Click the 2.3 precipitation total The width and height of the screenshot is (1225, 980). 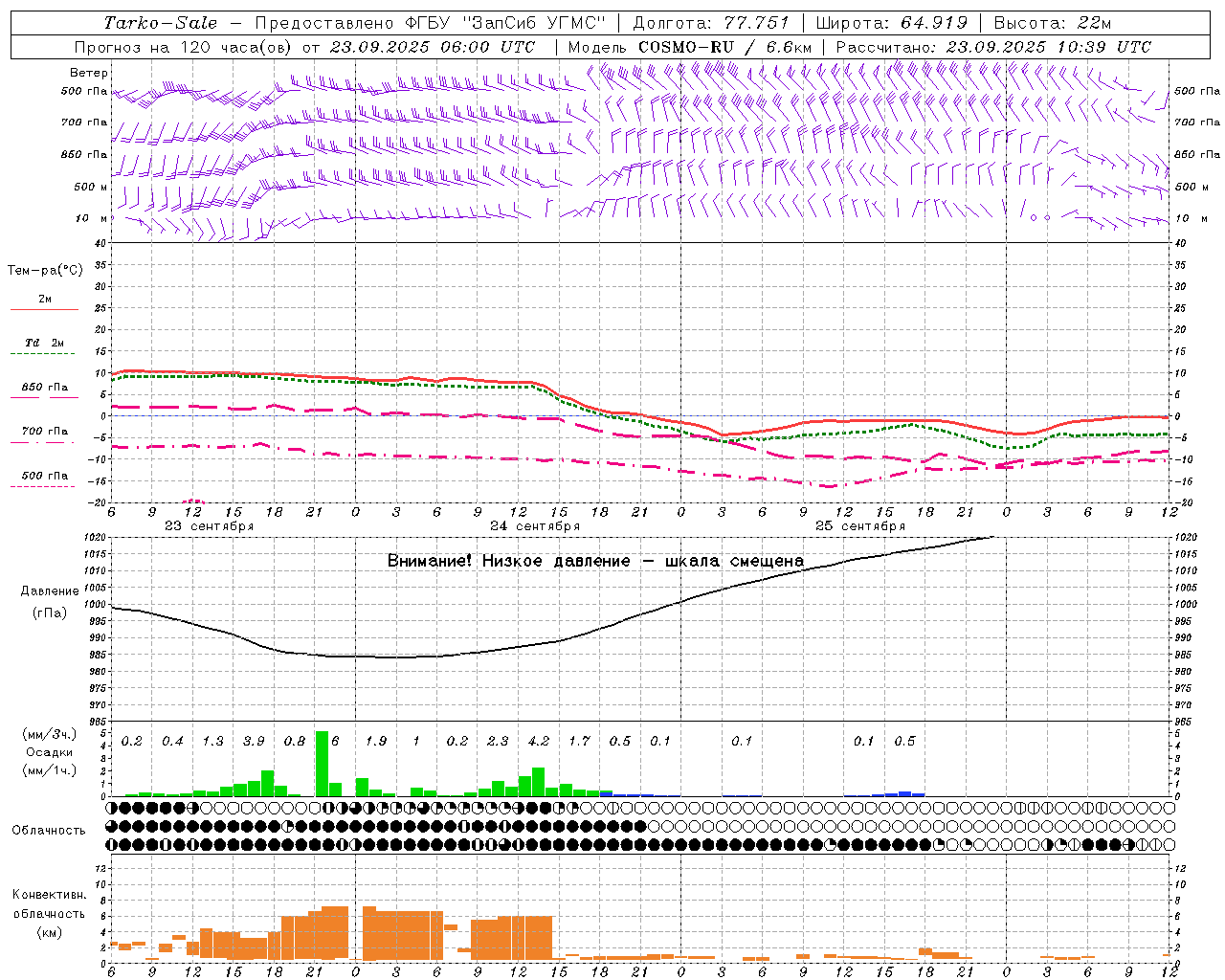(498, 742)
